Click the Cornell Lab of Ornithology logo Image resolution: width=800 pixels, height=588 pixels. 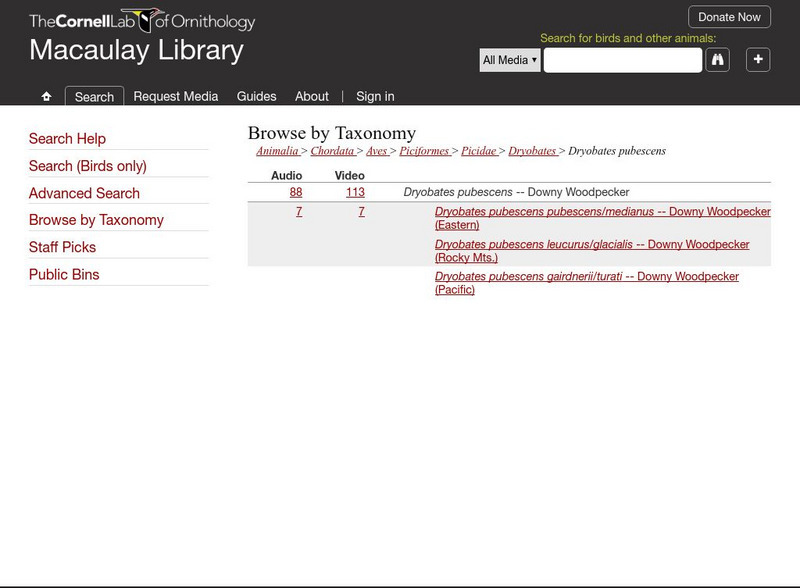click(x=142, y=20)
